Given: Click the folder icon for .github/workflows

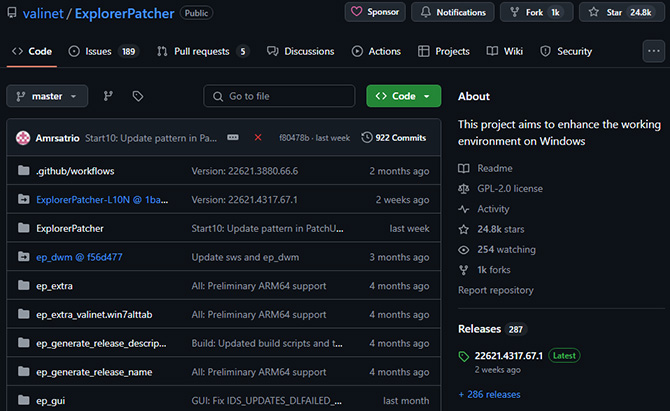Looking at the screenshot, I should pyautogui.click(x=24, y=170).
